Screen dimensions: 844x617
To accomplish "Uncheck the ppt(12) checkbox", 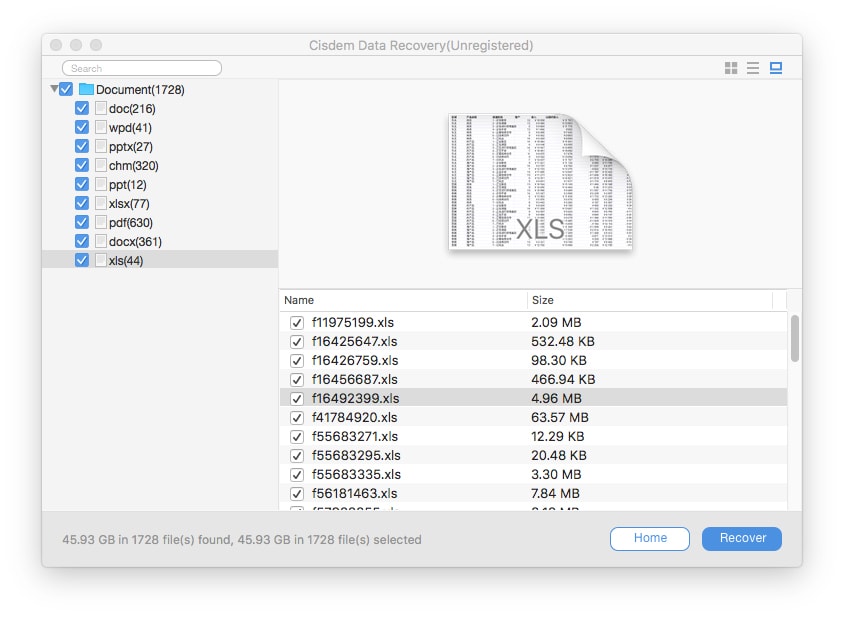I will (82, 184).
